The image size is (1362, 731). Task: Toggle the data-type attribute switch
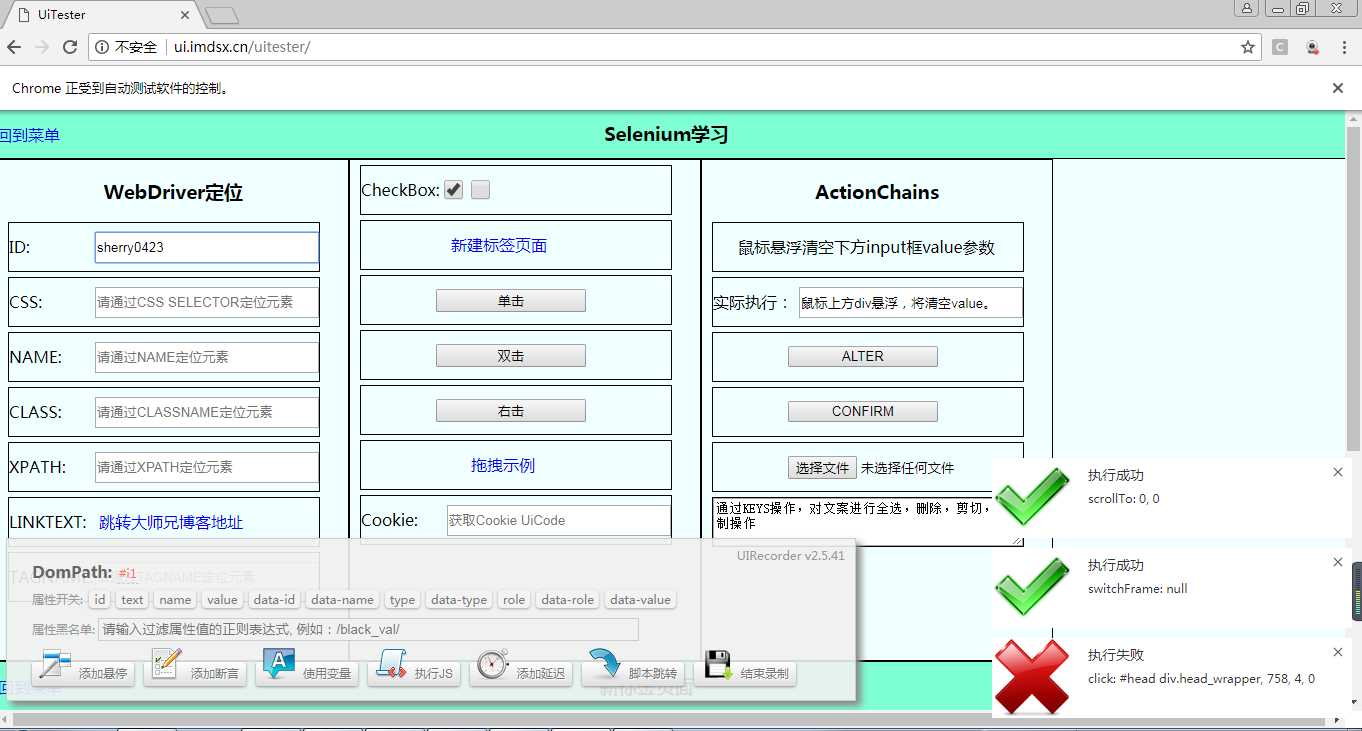coord(459,600)
